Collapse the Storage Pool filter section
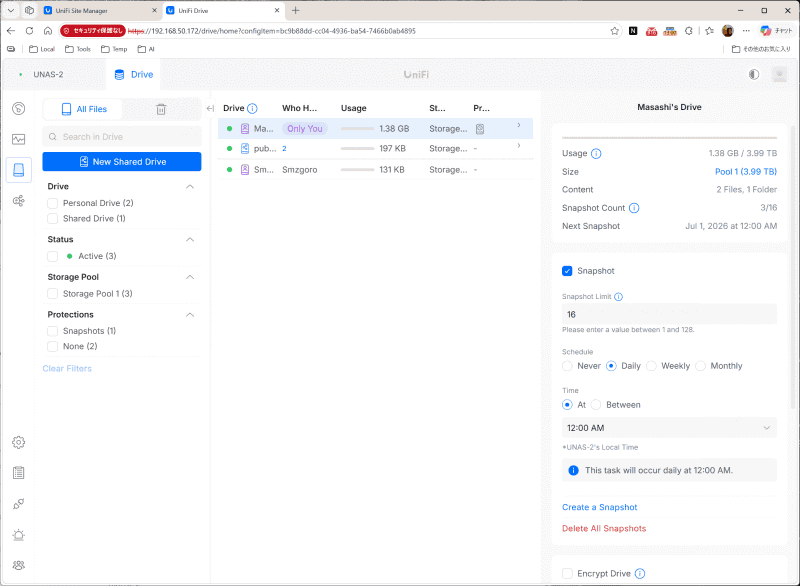This screenshot has height=586, width=800. (190, 277)
